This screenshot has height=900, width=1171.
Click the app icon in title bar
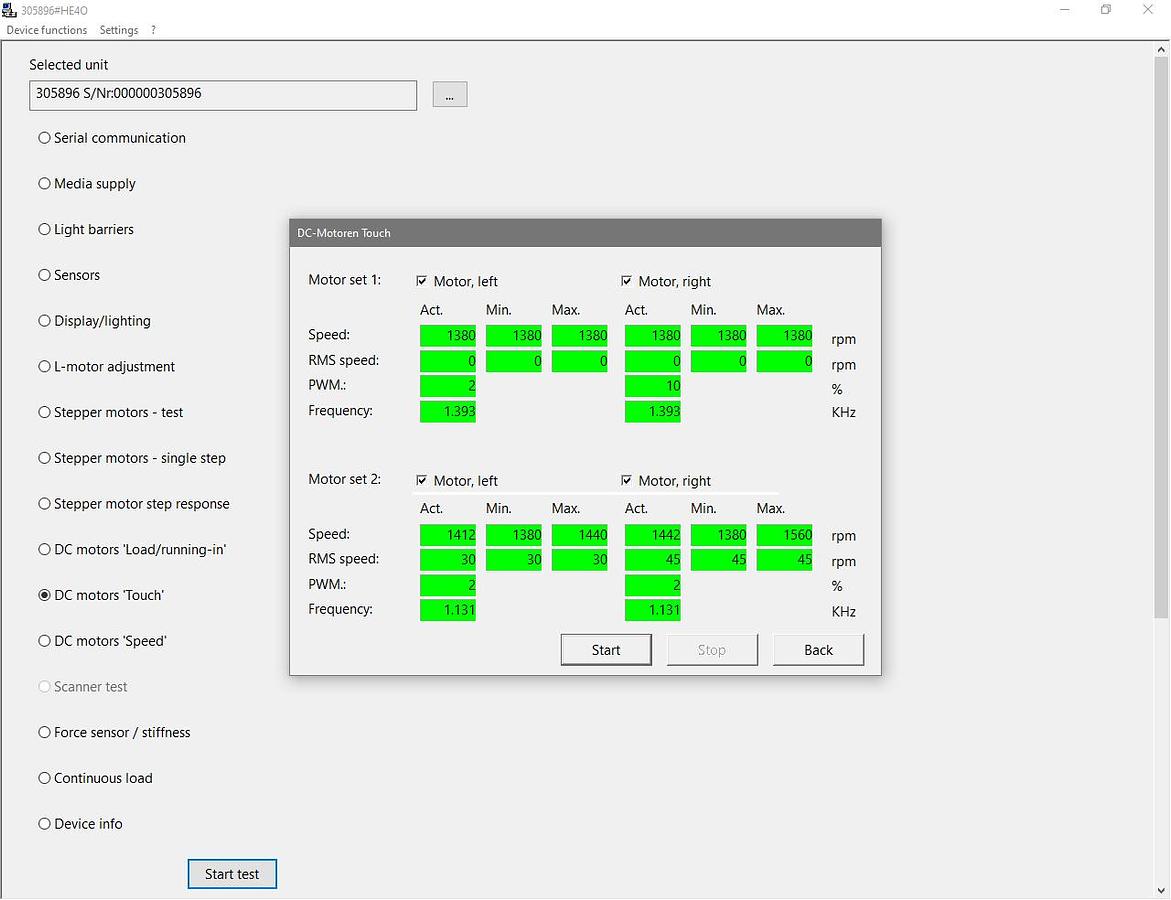tap(10, 10)
